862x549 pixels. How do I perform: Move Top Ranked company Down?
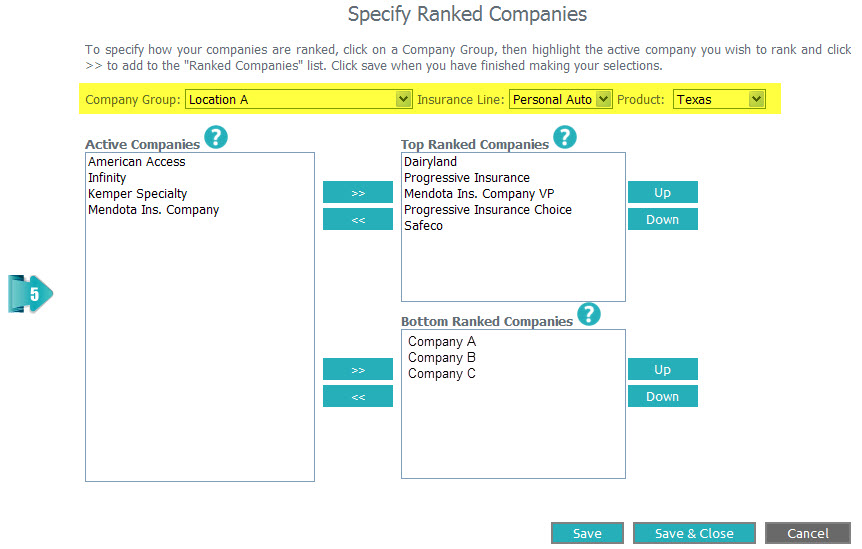662,219
